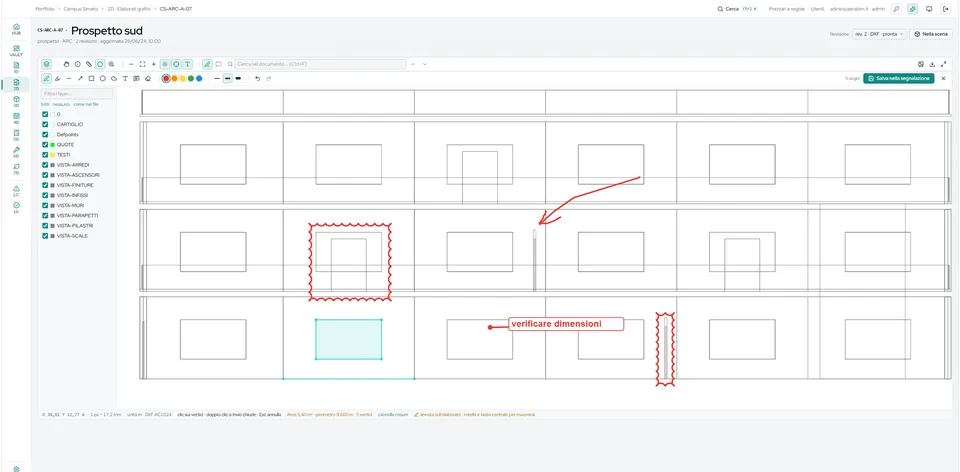Pick the blue markup color
This screenshot has width=960, height=472.
coord(199,78)
